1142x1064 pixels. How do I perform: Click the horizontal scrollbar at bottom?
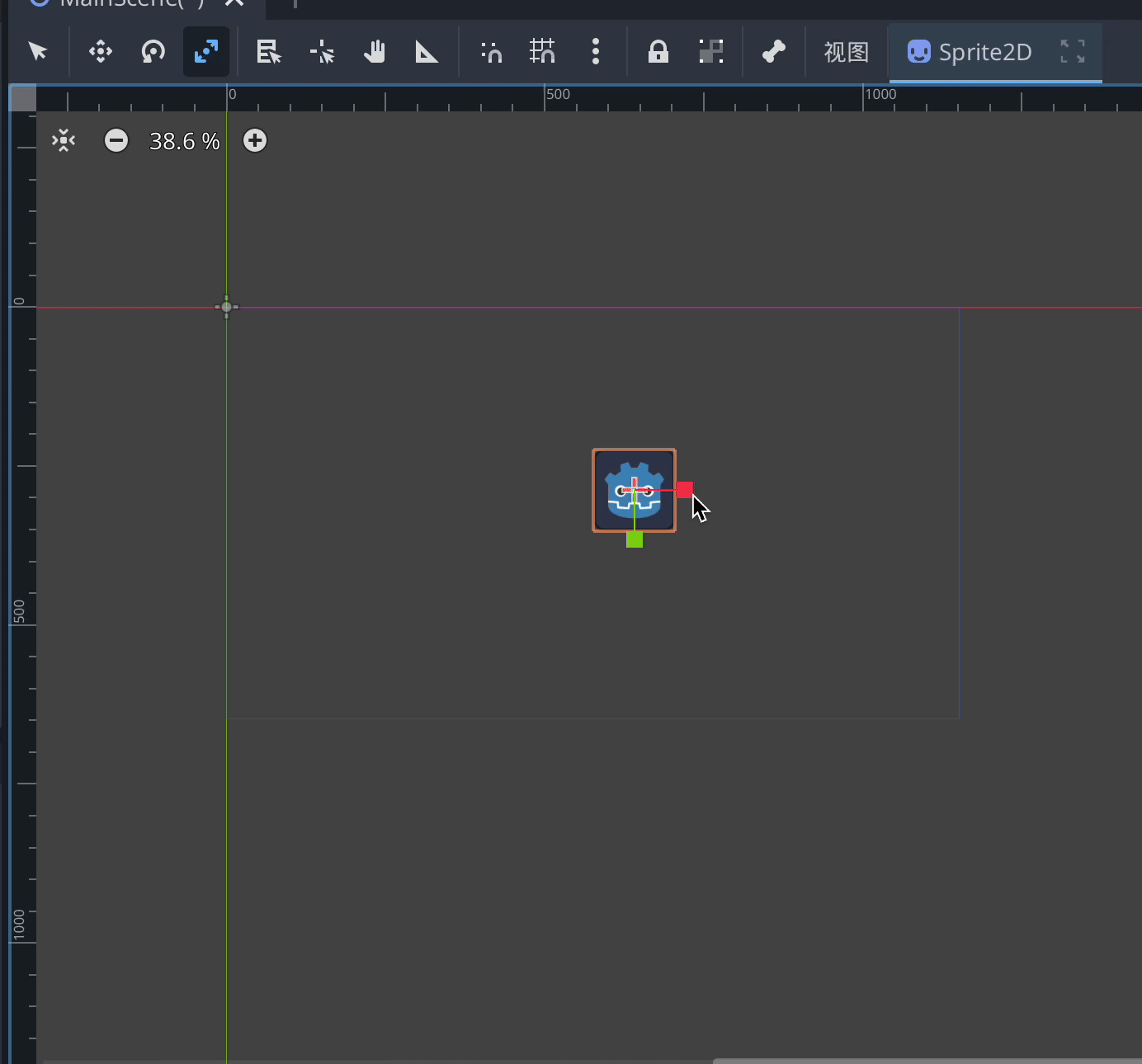point(927,1061)
